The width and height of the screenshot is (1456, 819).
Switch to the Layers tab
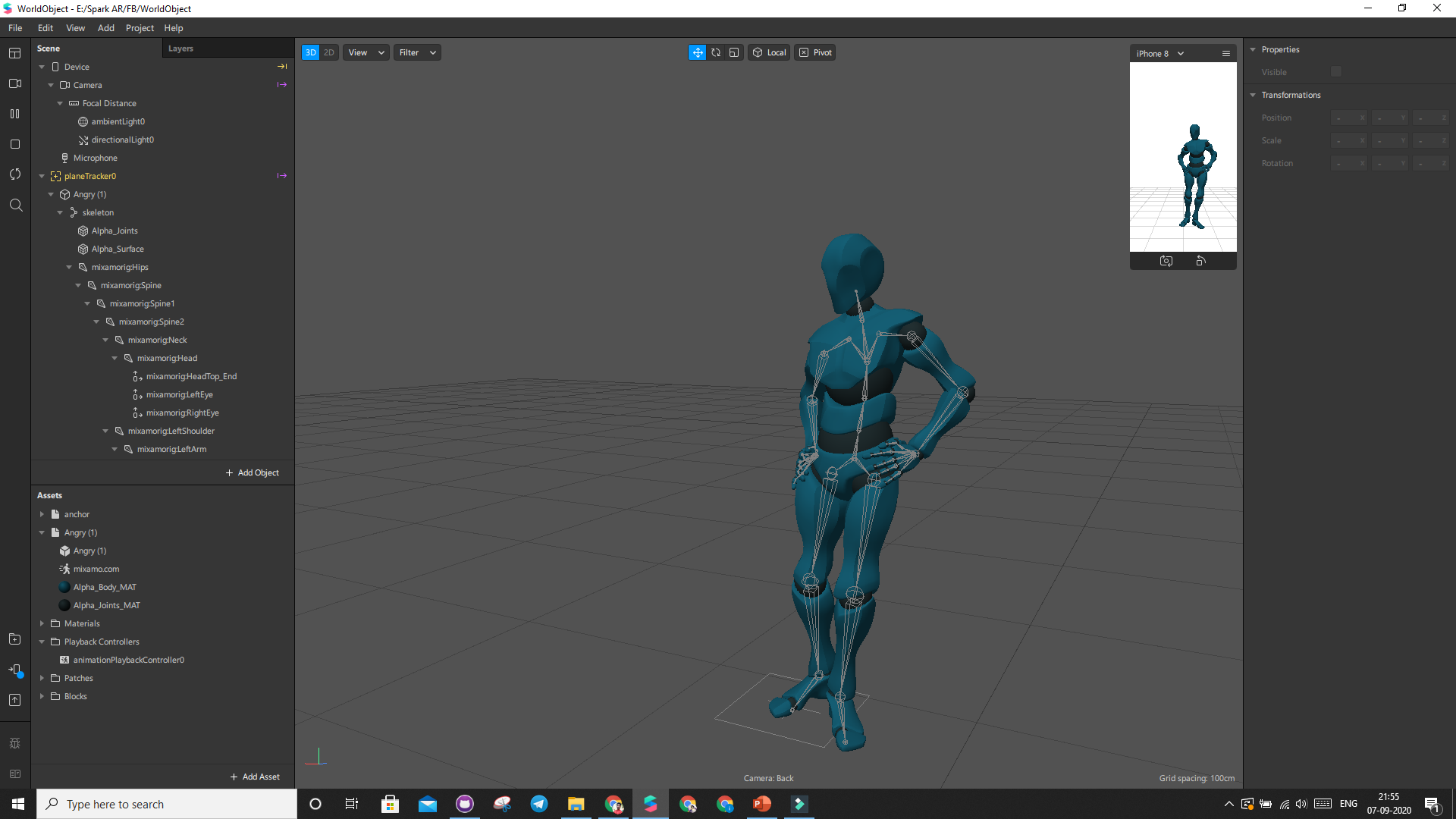coord(180,49)
